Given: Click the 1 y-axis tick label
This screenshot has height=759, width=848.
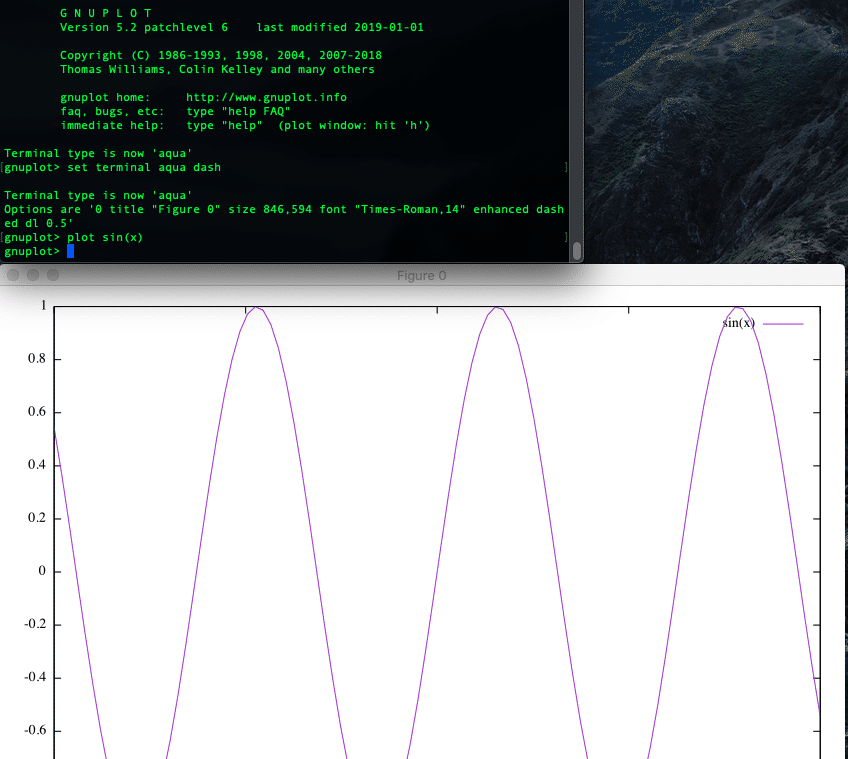Looking at the screenshot, I should pyautogui.click(x=44, y=306).
